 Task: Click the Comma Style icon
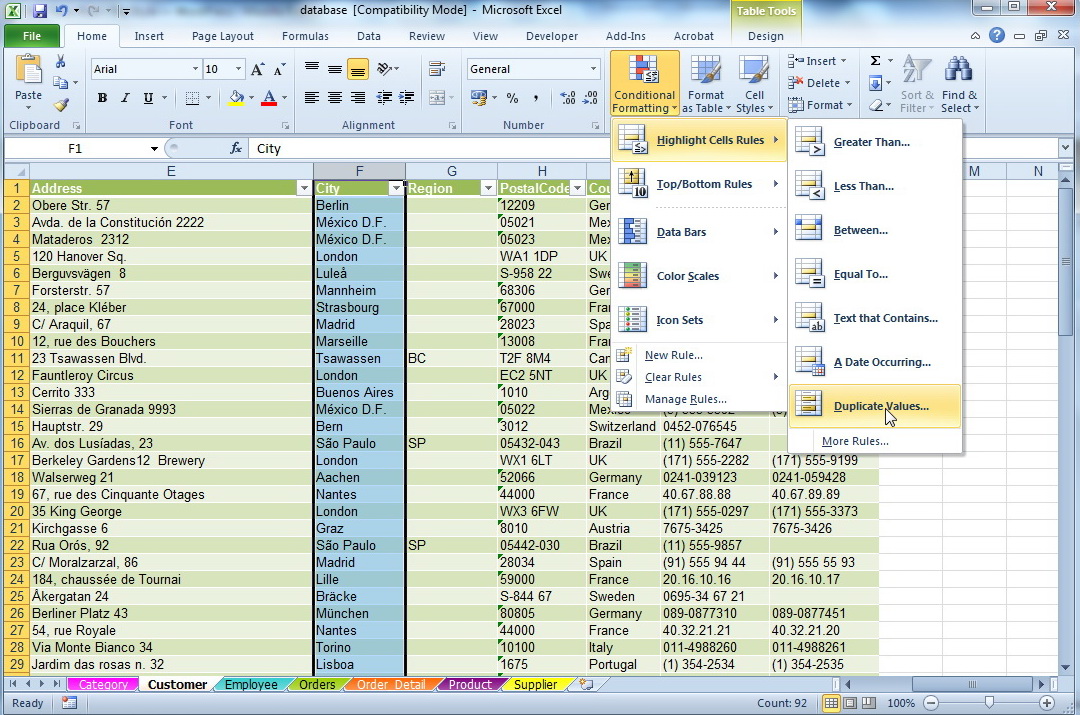click(x=535, y=98)
